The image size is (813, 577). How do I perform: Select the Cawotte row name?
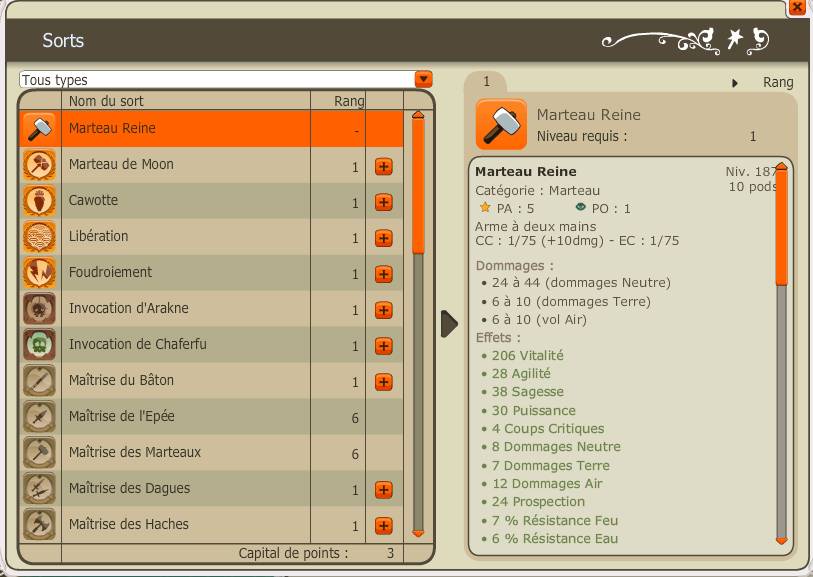tap(93, 200)
